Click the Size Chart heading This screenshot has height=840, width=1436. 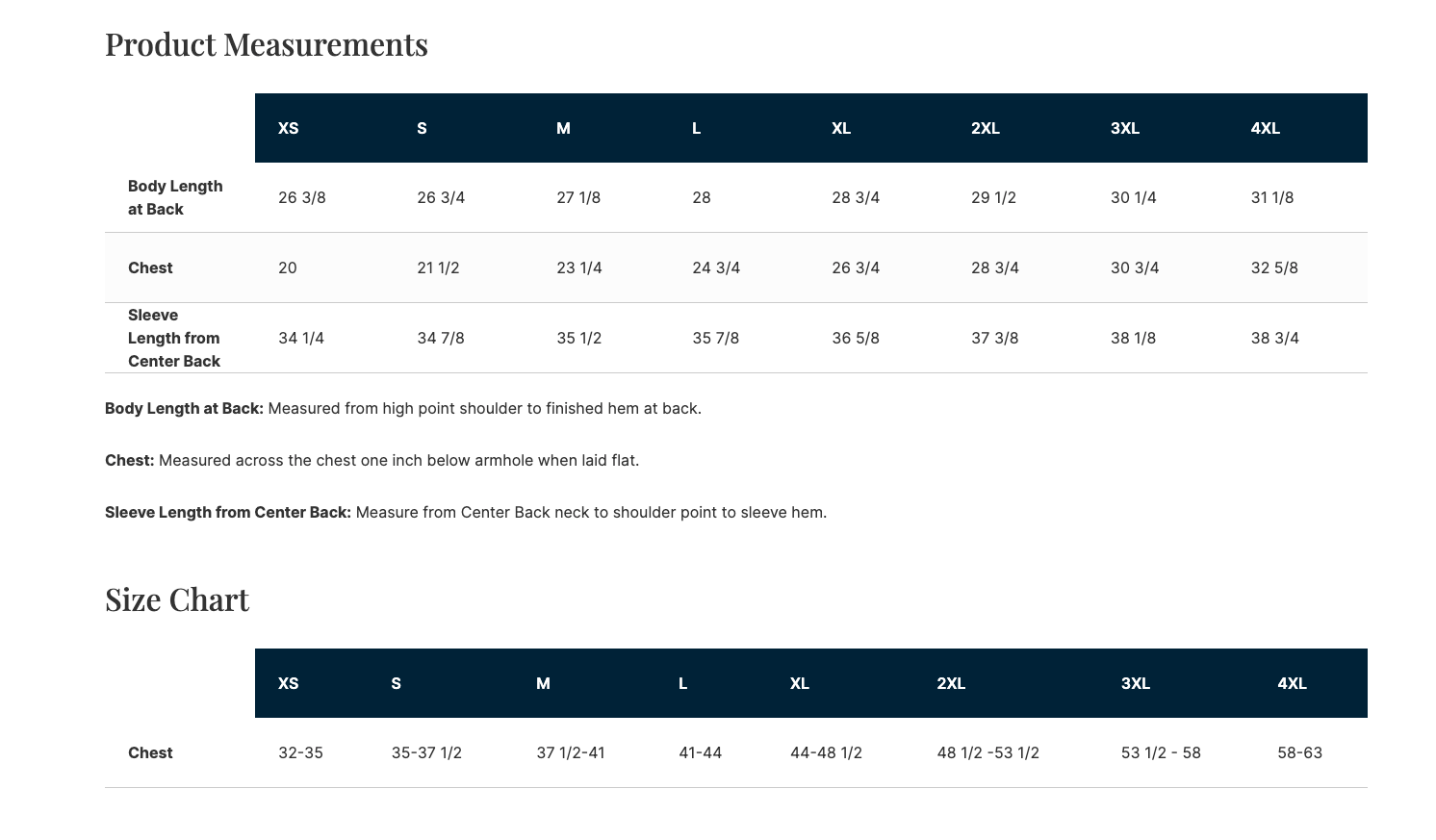(x=177, y=600)
